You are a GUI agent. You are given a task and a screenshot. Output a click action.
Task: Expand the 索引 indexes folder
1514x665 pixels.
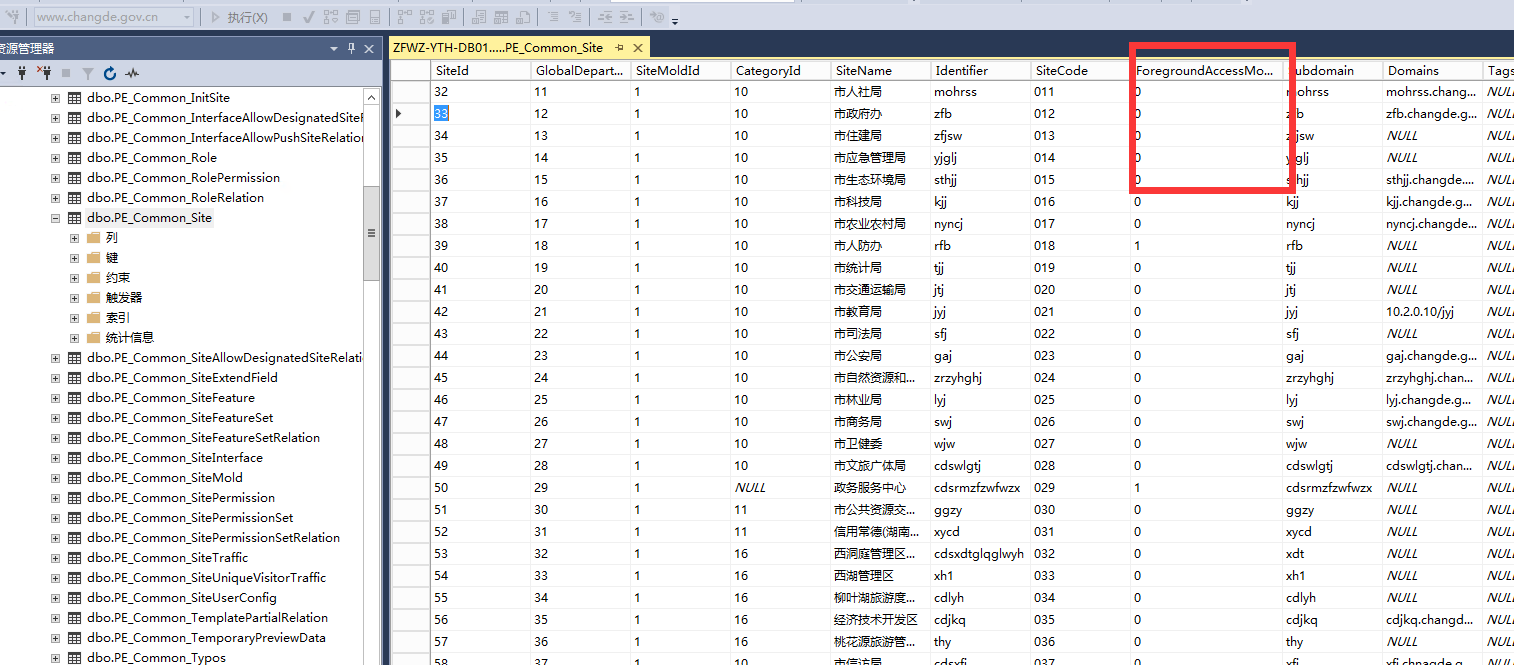point(75,318)
